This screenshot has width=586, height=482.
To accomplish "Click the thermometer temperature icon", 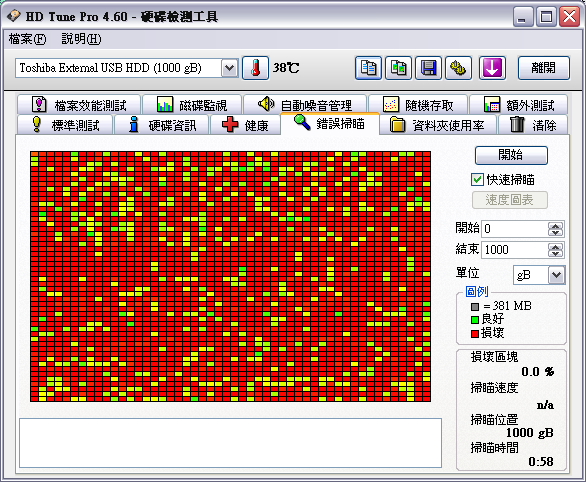I will tap(256, 68).
